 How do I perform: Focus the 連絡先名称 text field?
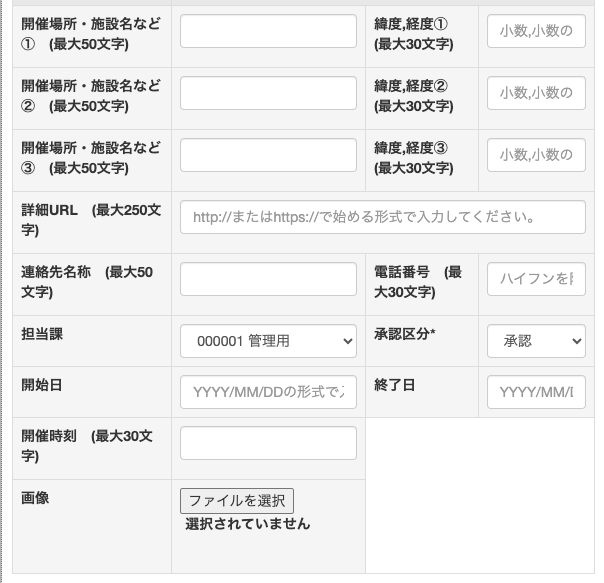pyautogui.click(x=268, y=279)
